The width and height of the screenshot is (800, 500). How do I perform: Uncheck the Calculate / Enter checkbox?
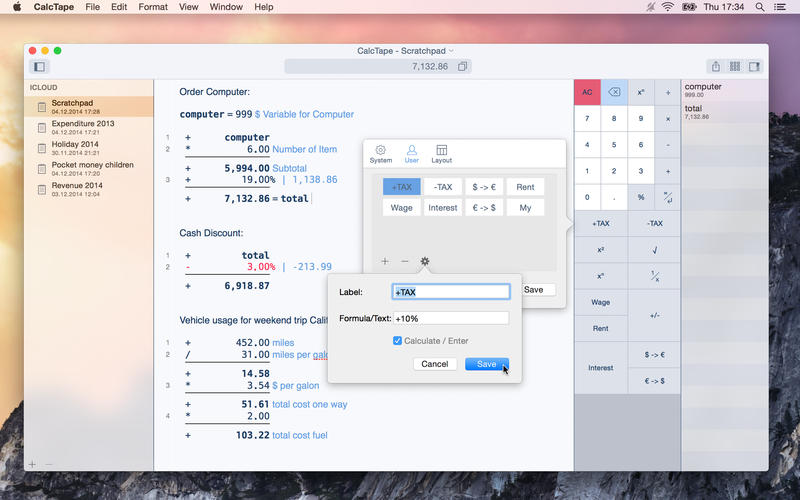coord(398,341)
